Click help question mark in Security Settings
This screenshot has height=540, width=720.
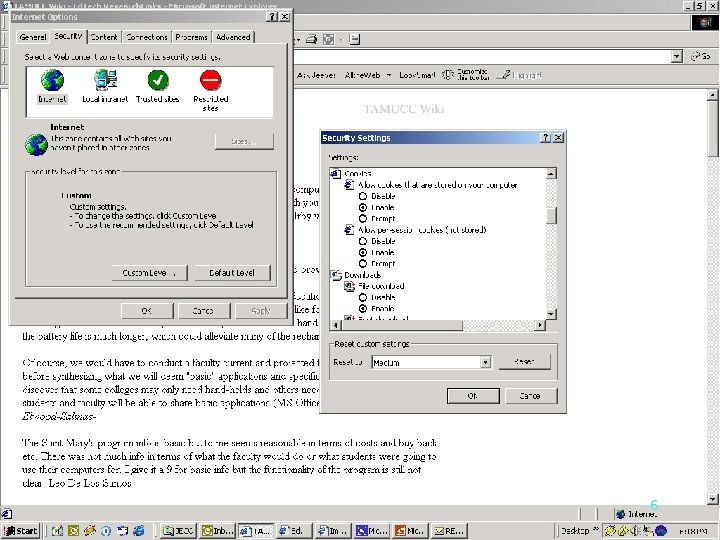(x=545, y=138)
